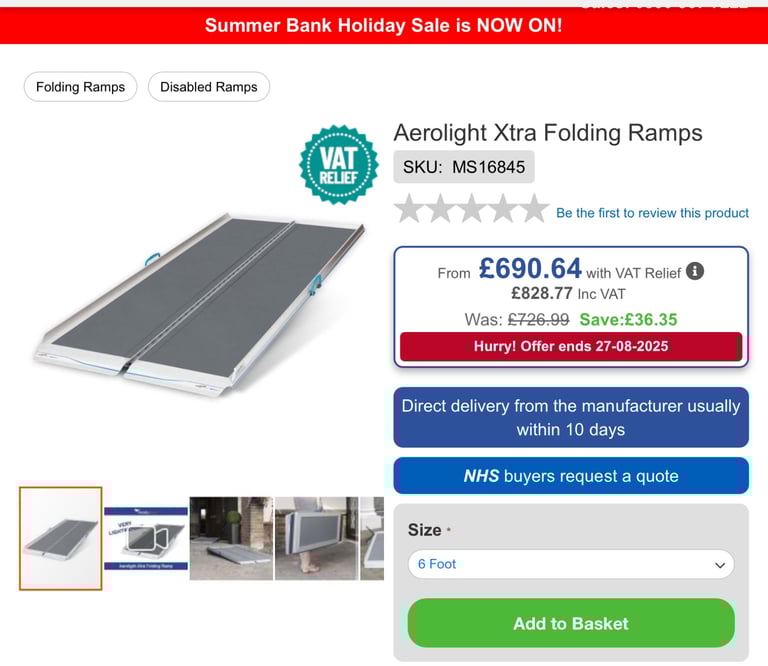Add the ramp to basket
Image resolution: width=768 pixels, height=666 pixels.
pos(571,623)
